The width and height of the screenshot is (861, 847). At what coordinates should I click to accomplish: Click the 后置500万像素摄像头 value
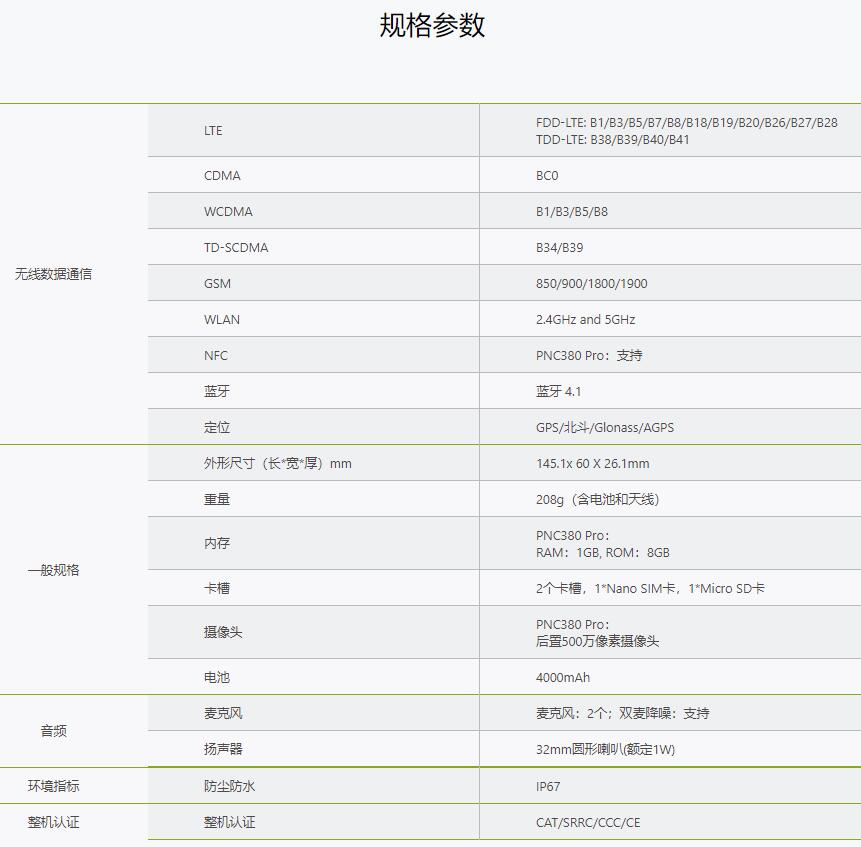tap(597, 641)
